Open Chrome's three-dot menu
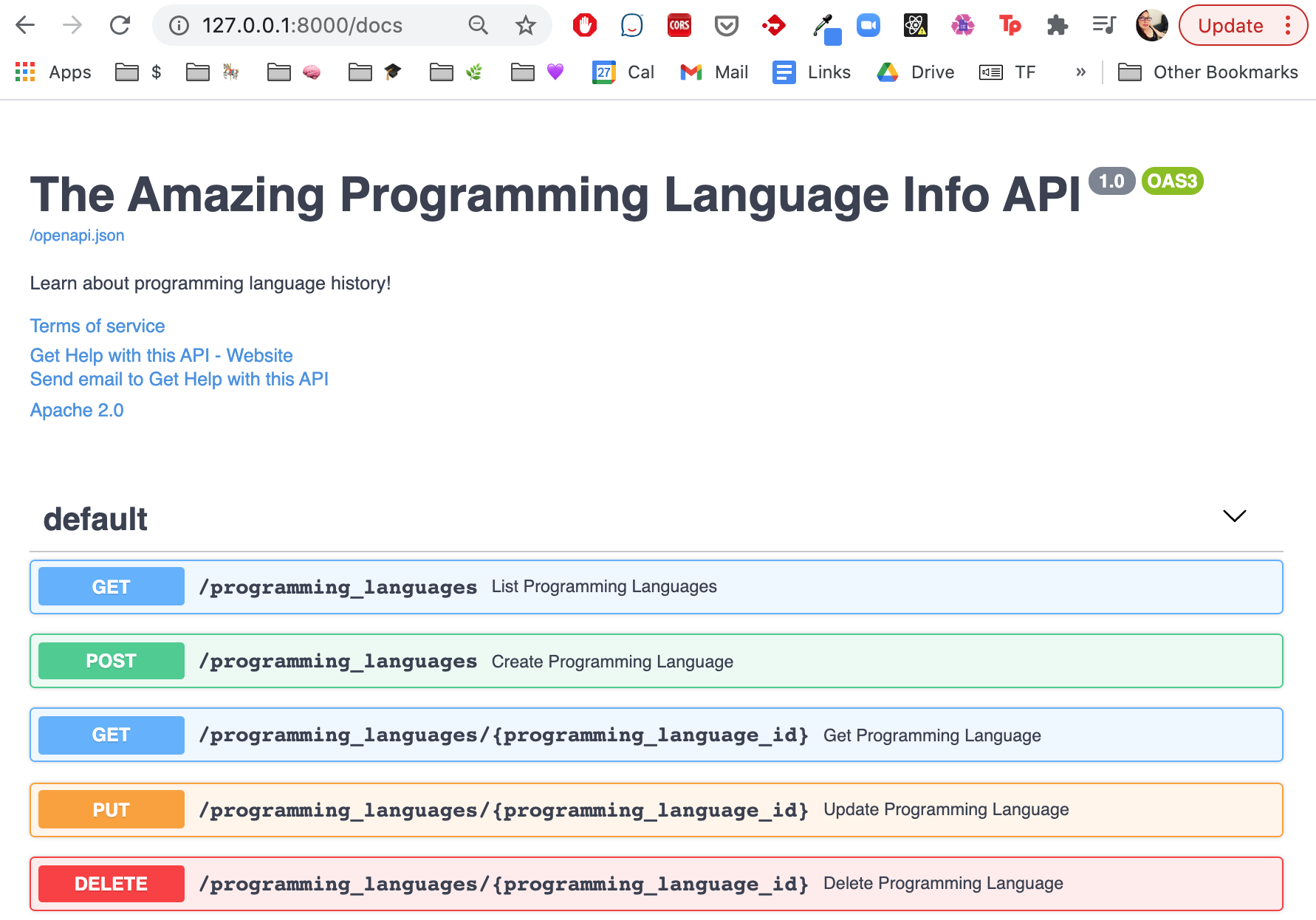Image resolution: width=1316 pixels, height=920 pixels. [x=1287, y=25]
